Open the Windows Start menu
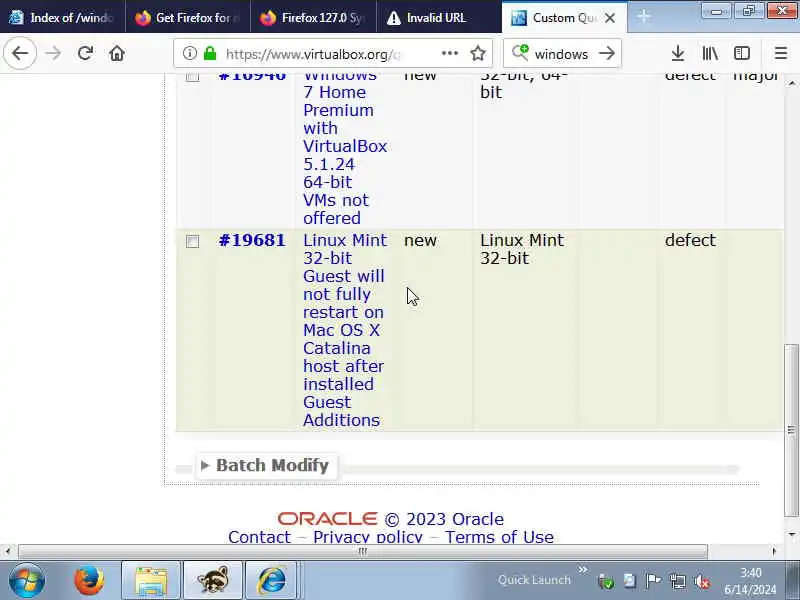The width and height of the screenshot is (800, 600). click(x=27, y=581)
